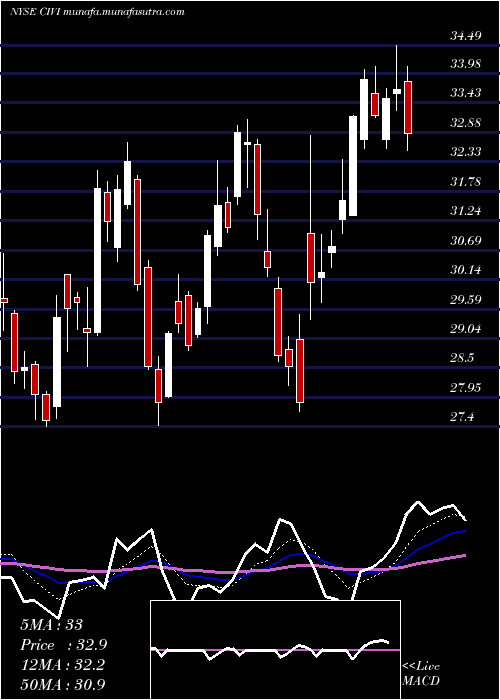Viewport: 500px width, 700px height.
Task: Click the NYSE CIVI munafasutra.com title text
Action: pyautogui.click(x=97, y=12)
